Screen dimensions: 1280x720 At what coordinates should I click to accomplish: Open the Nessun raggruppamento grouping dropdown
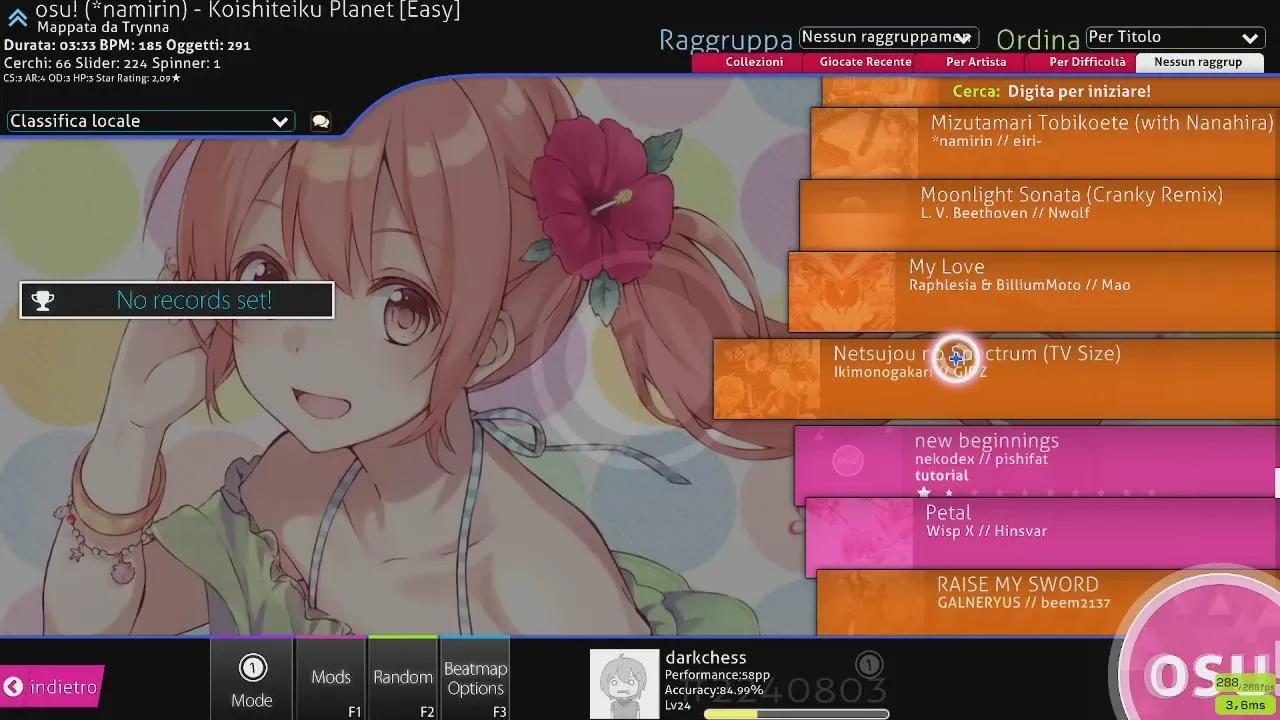click(888, 37)
